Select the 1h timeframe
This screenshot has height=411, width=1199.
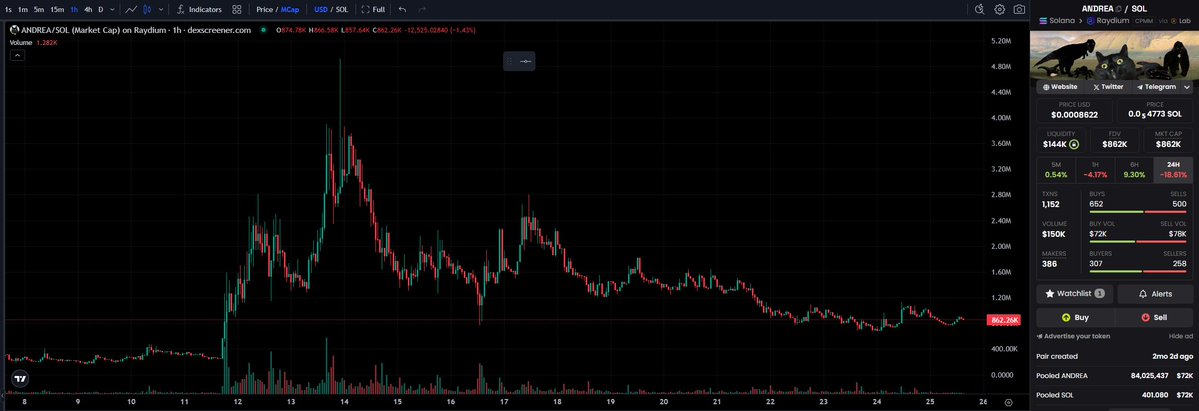point(74,9)
